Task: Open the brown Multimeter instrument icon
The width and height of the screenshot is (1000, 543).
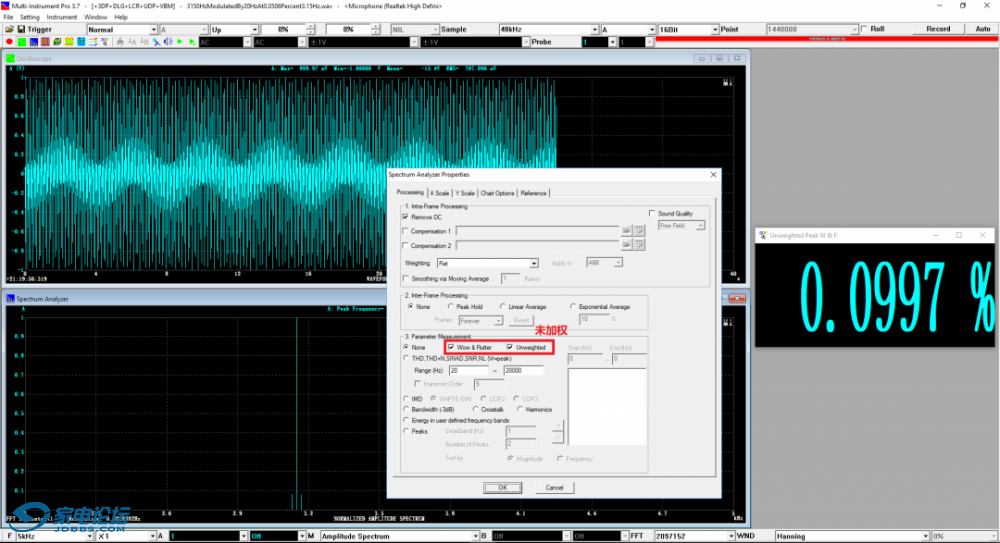Action: tap(45, 42)
